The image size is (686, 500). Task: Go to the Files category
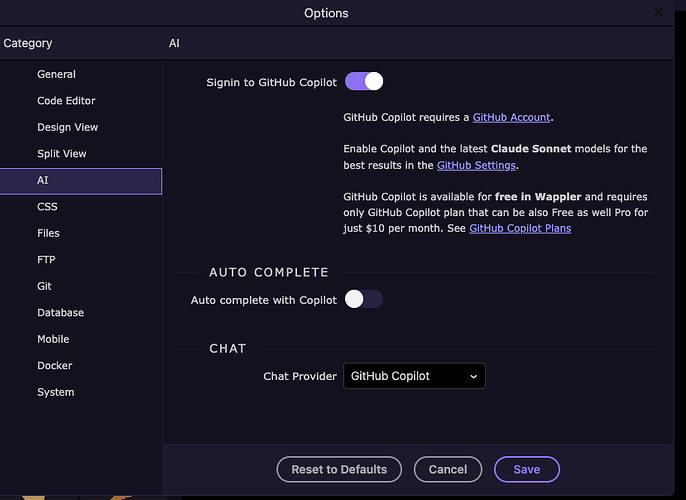(48, 233)
